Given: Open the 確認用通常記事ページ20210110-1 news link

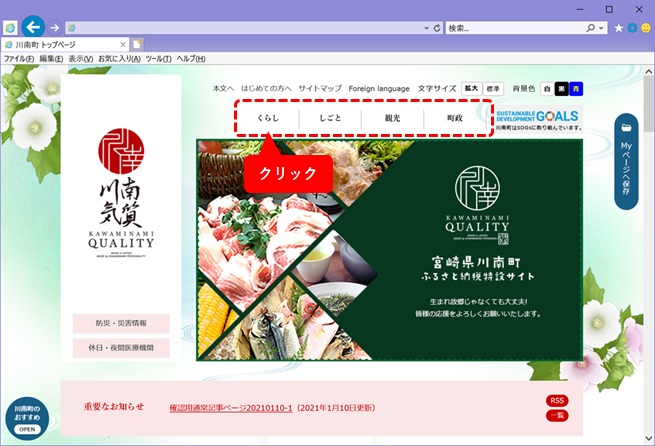Looking at the screenshot, I should [x=231, y=408].
